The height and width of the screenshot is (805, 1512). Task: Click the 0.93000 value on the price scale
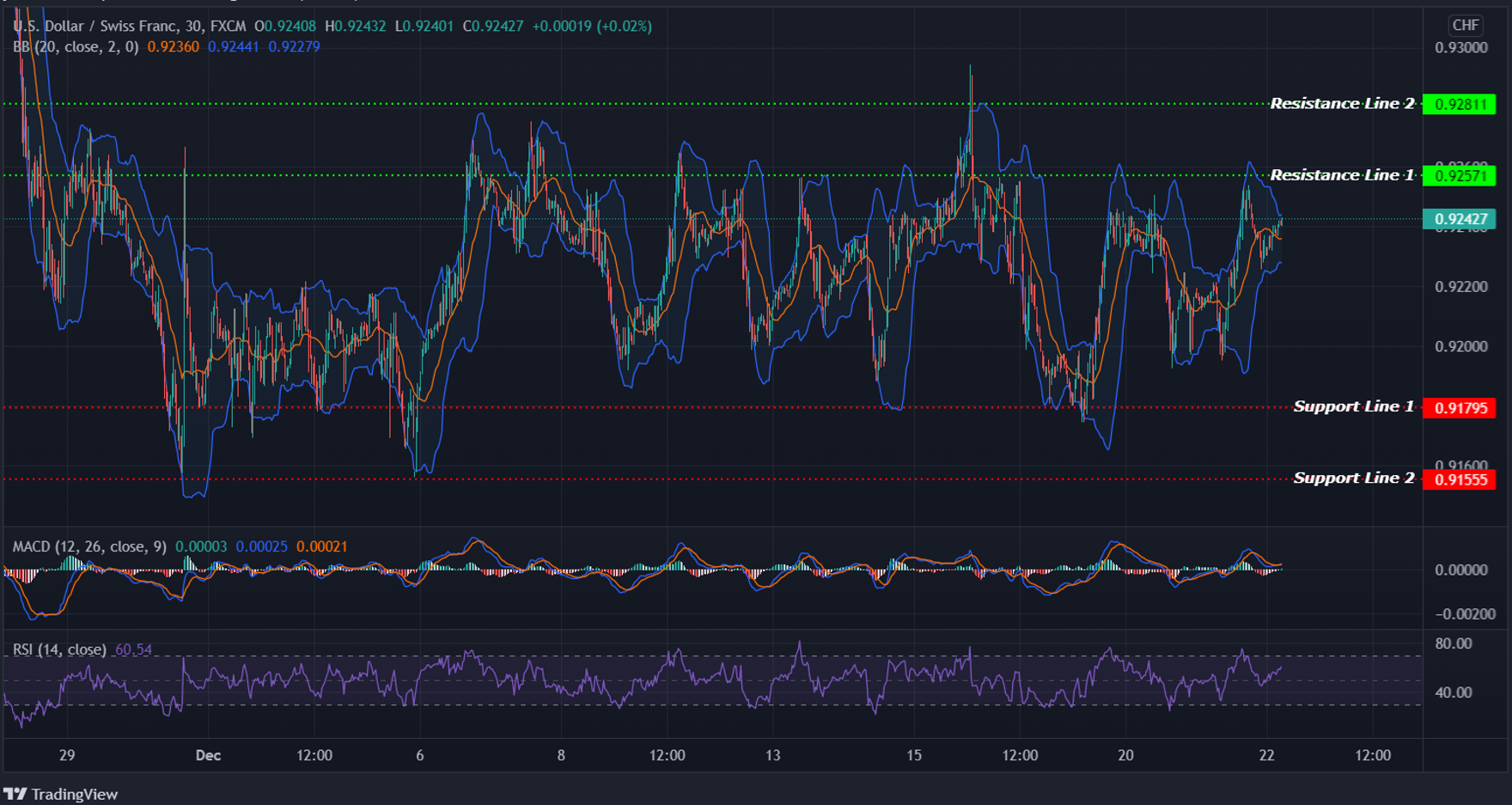pyautogui.click(x=1462, y=48)
